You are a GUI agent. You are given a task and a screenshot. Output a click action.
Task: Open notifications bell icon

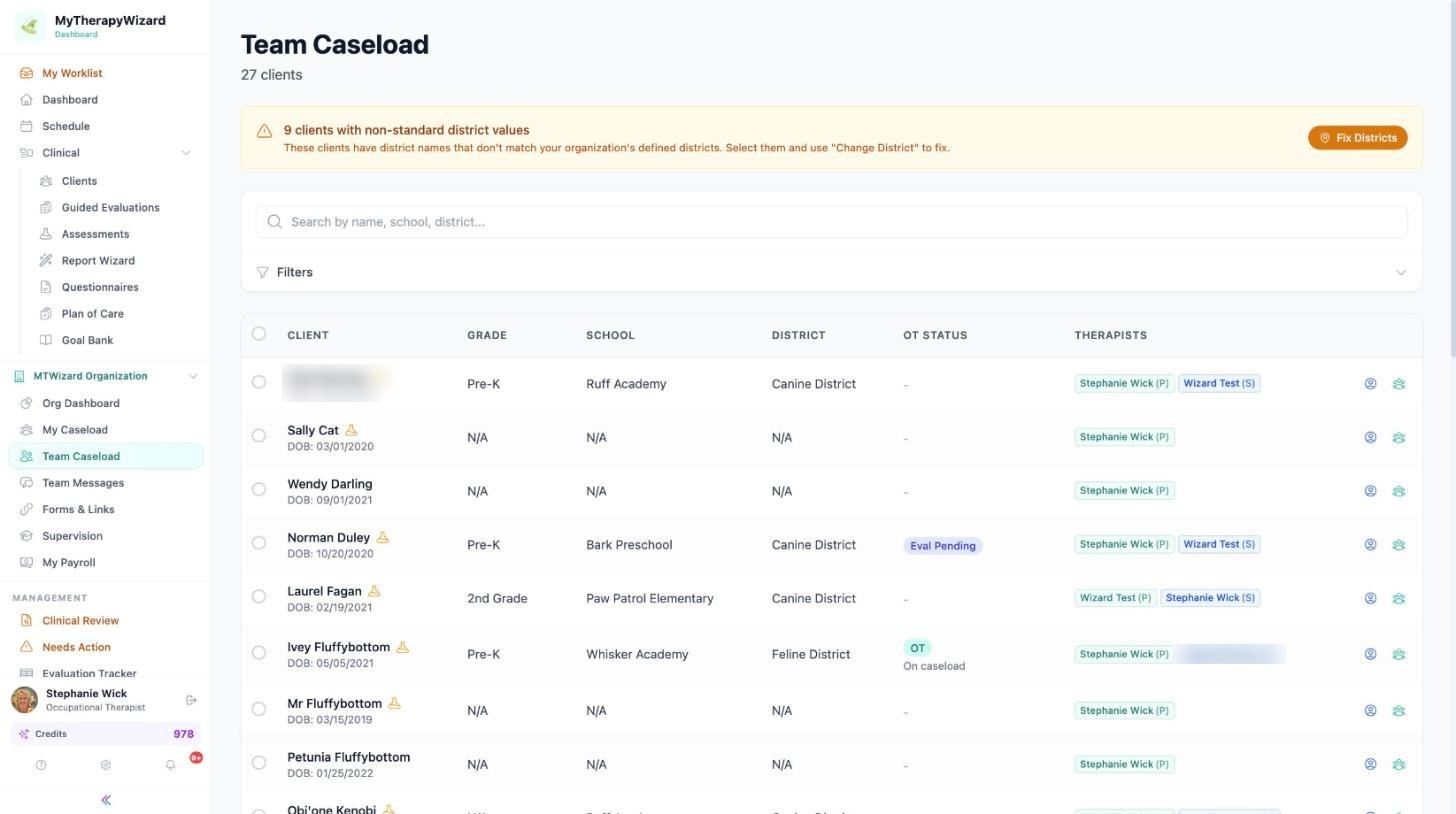point(170,765)
